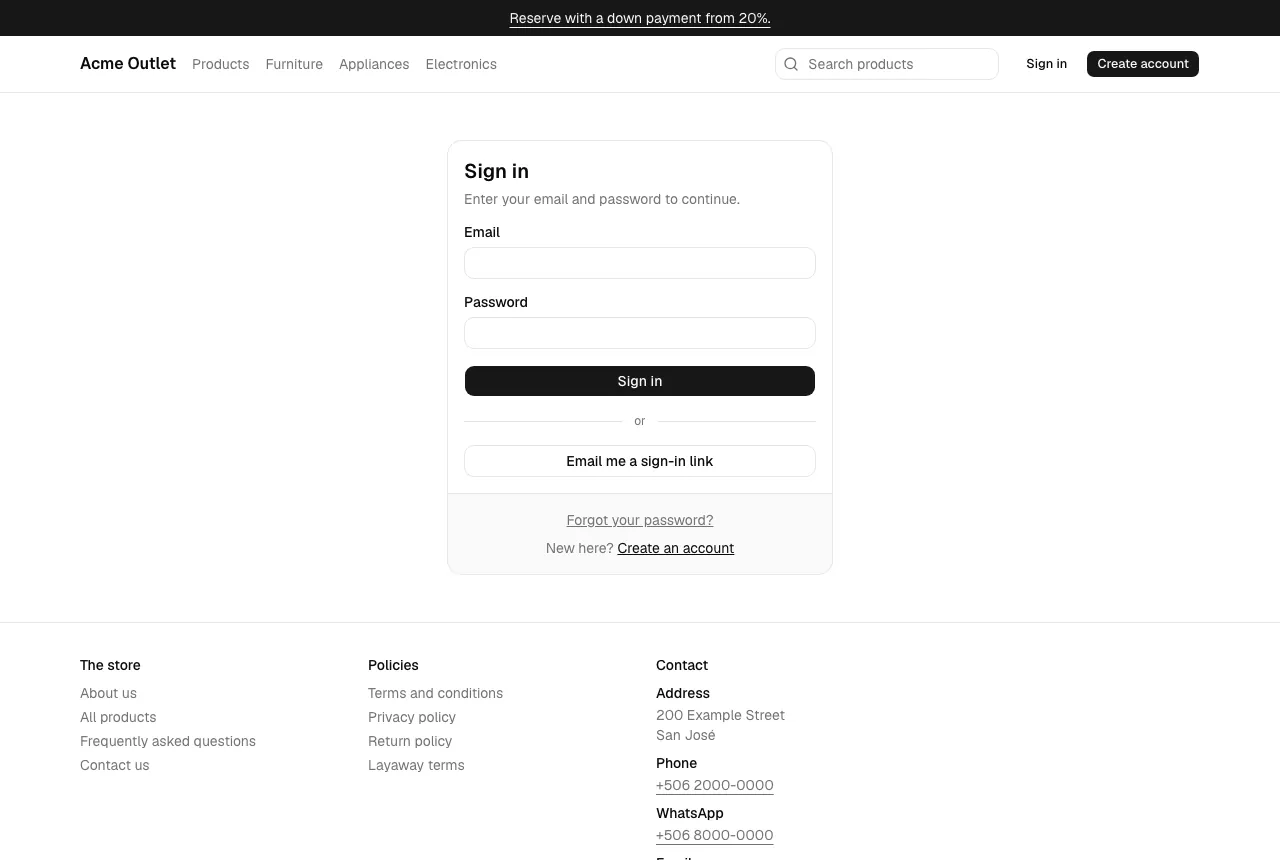Go to the Furniture category
The image size is (1280, 860).
294,64
